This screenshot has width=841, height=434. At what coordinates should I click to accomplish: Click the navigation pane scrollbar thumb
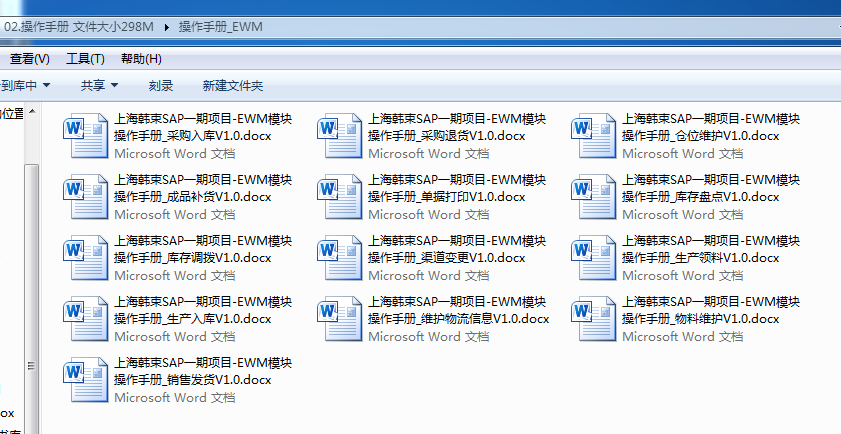pos(32,300)
